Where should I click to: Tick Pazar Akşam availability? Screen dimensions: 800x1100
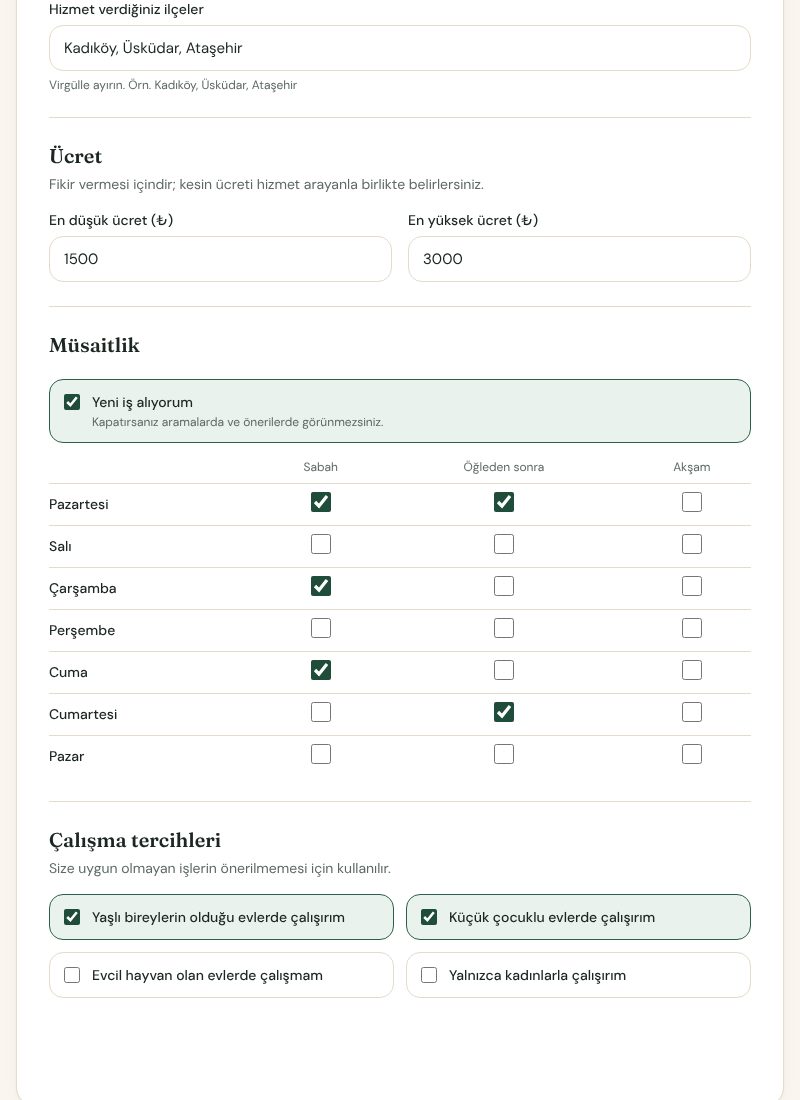(692, 755)
